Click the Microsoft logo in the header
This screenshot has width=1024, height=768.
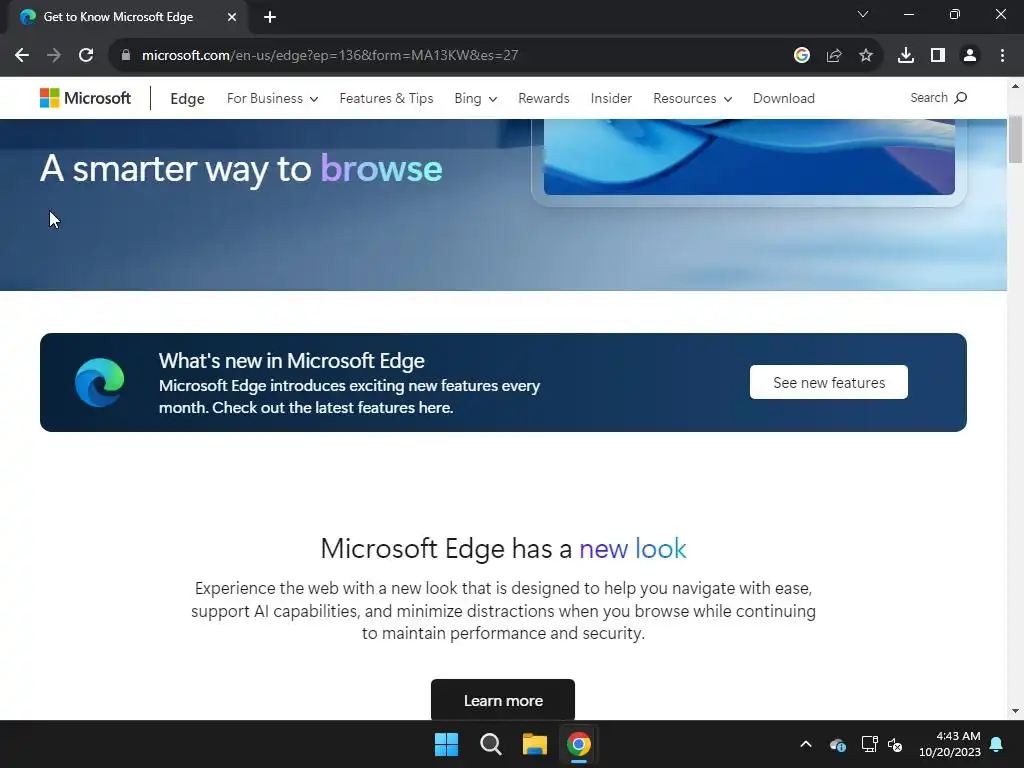pyautogui.click(x=86, y=98)
